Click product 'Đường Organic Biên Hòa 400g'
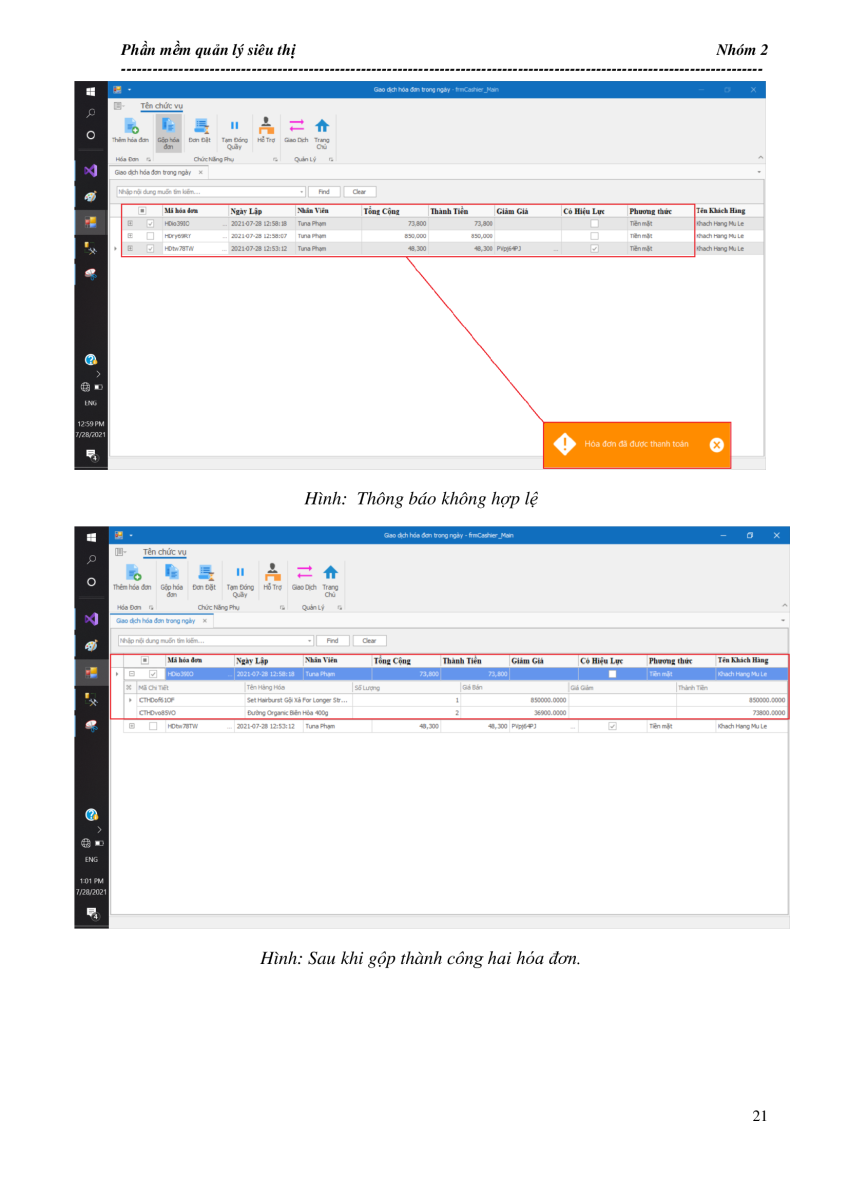 pyautogui.click(x=288, y=713)
